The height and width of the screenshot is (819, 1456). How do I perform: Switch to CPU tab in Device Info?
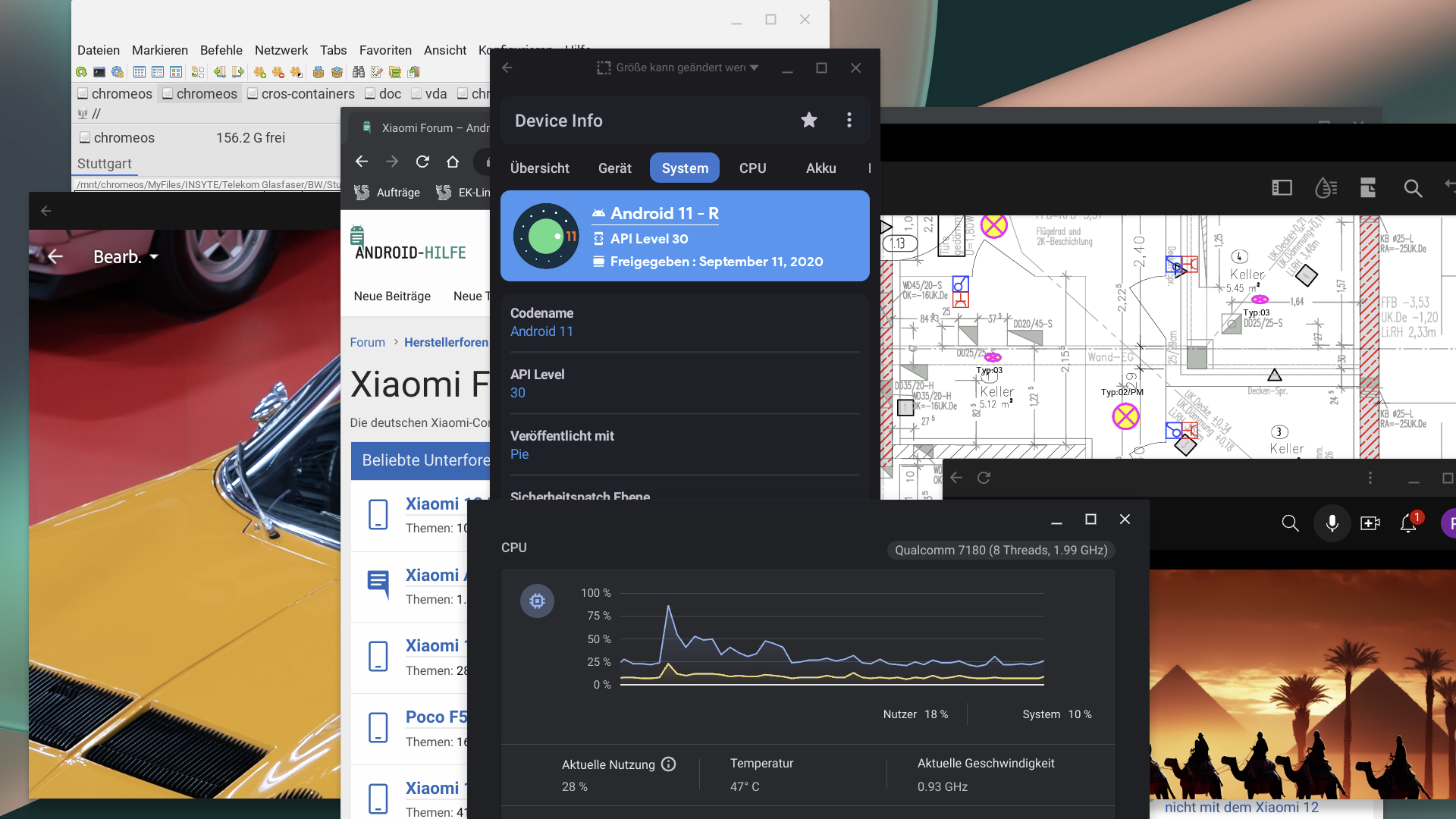(x=753, y=168)
